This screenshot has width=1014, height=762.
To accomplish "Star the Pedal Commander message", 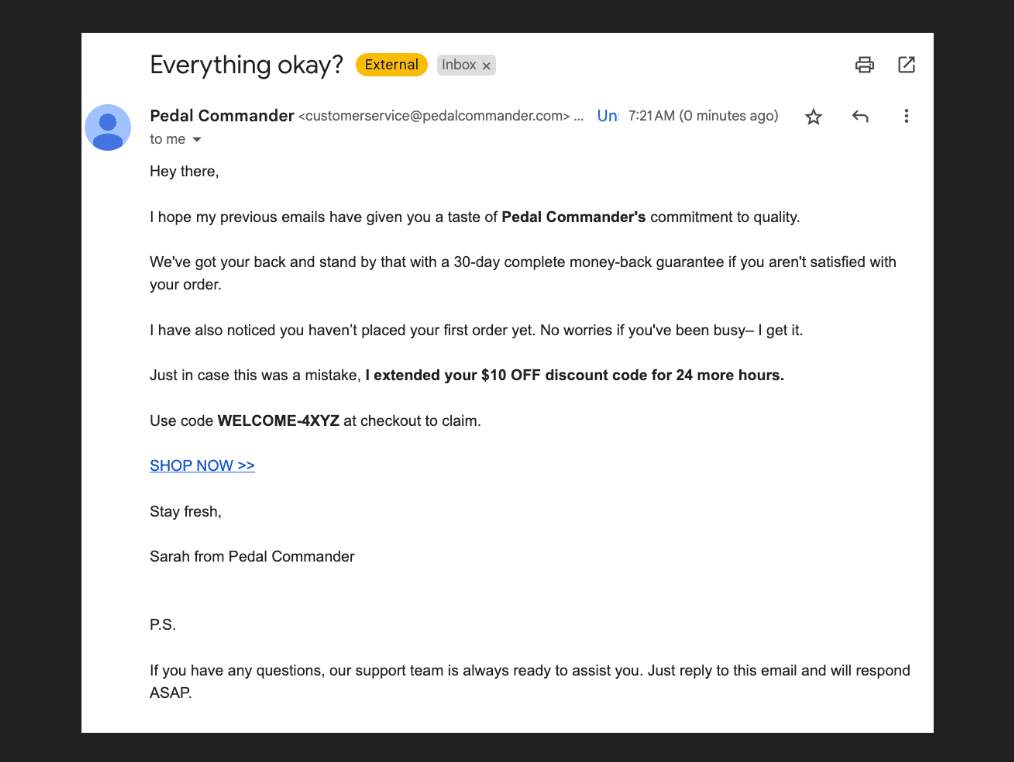I will 813,116.
